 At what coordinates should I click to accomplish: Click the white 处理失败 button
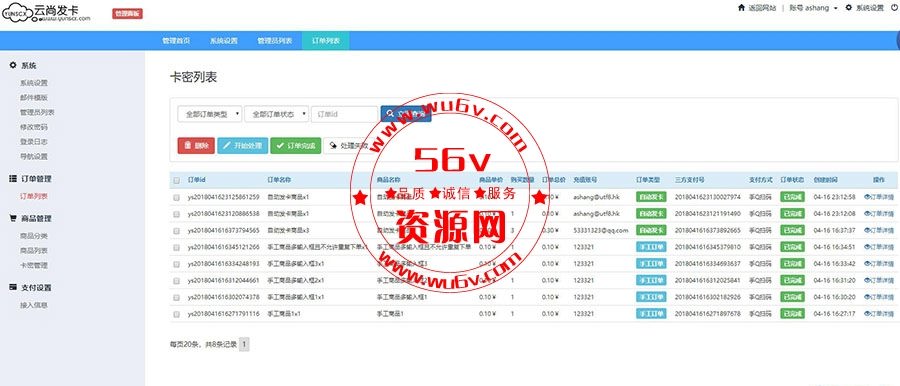pos(350,146)
